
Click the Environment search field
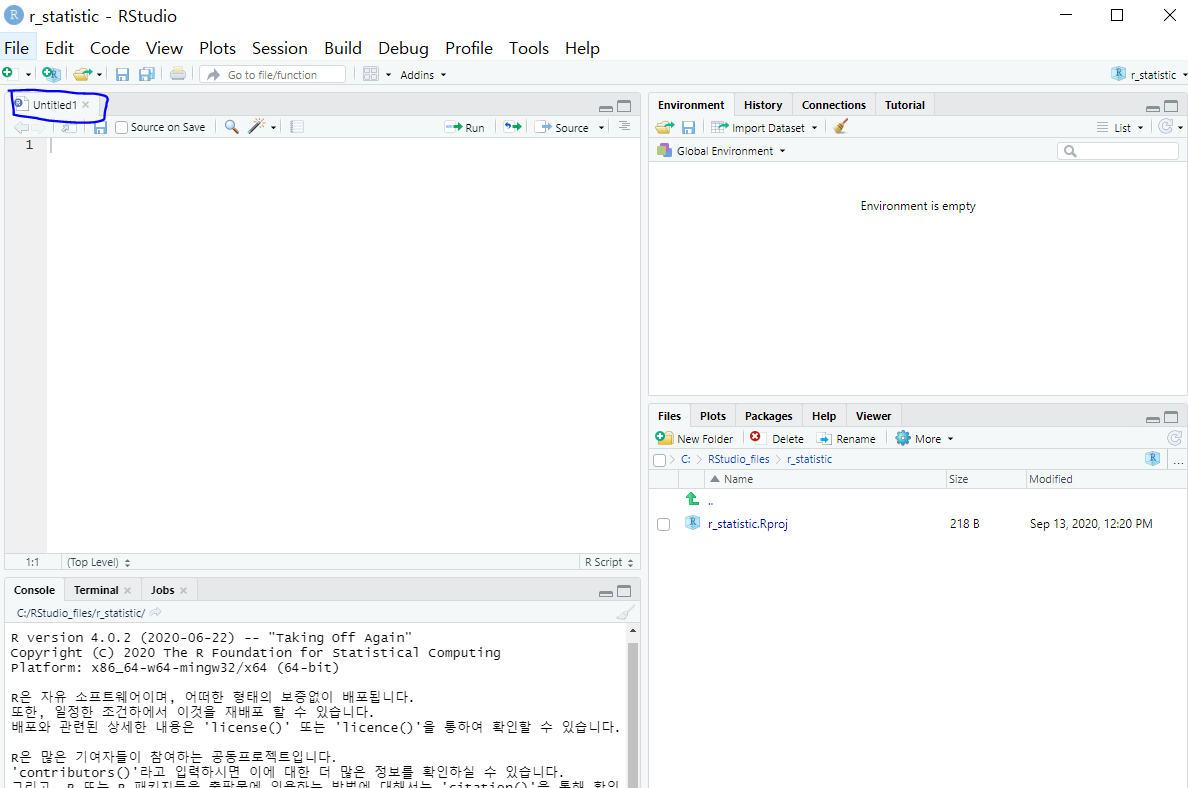[1118, 150]
